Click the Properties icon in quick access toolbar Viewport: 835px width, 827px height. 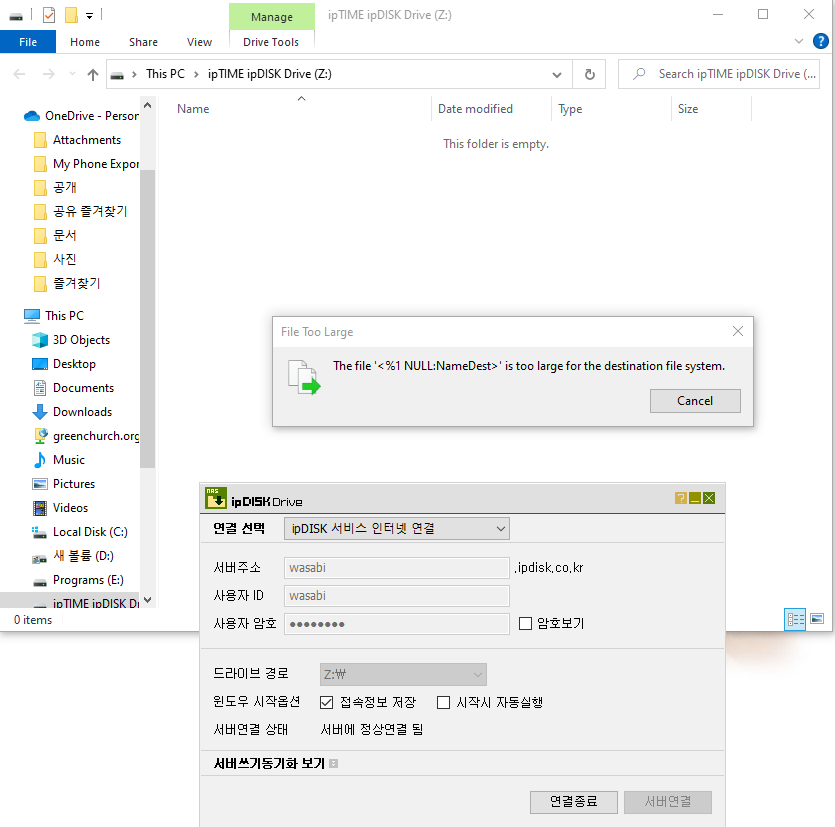[48, 15]
